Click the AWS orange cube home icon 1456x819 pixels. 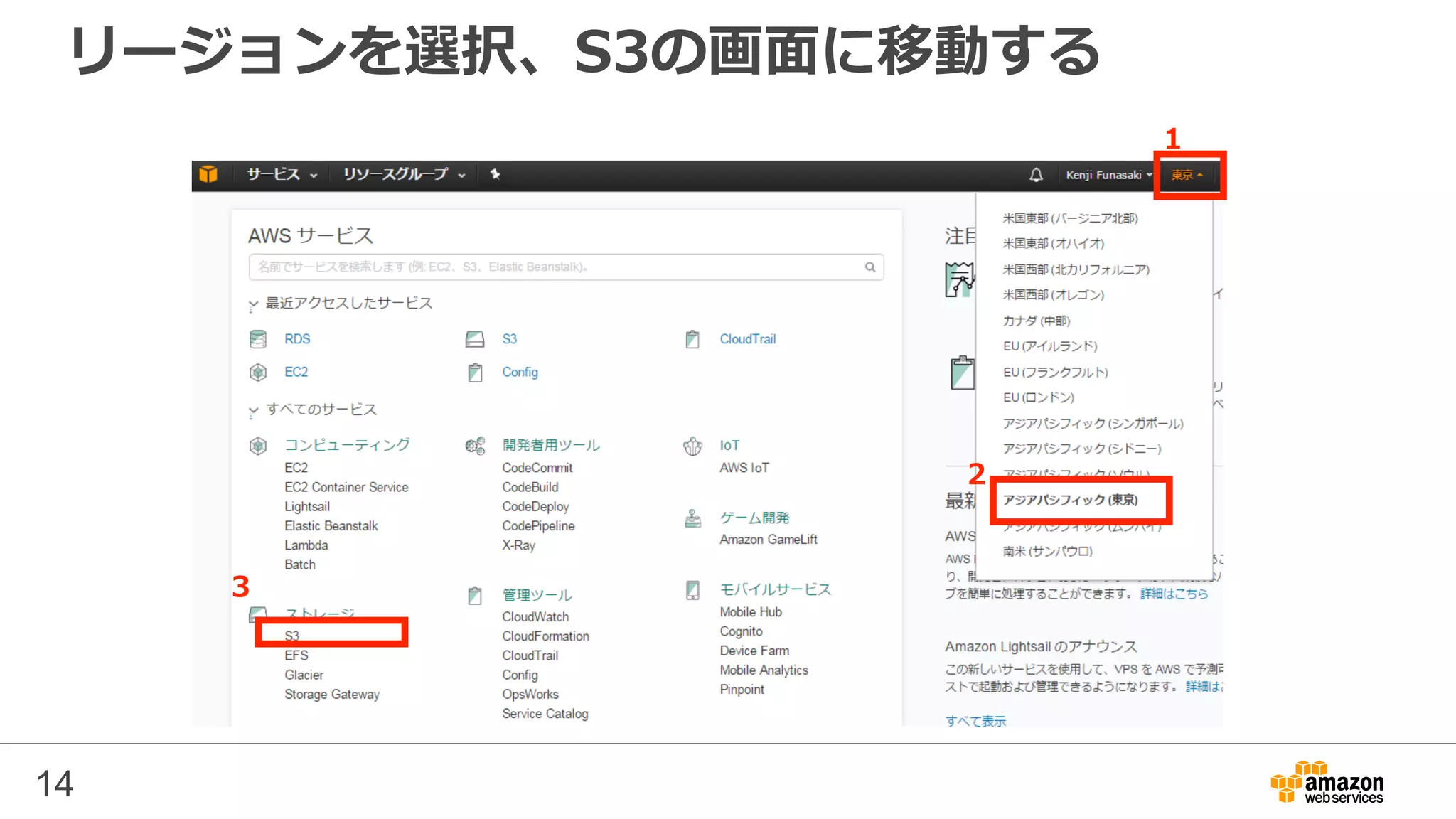click(208, 174)
